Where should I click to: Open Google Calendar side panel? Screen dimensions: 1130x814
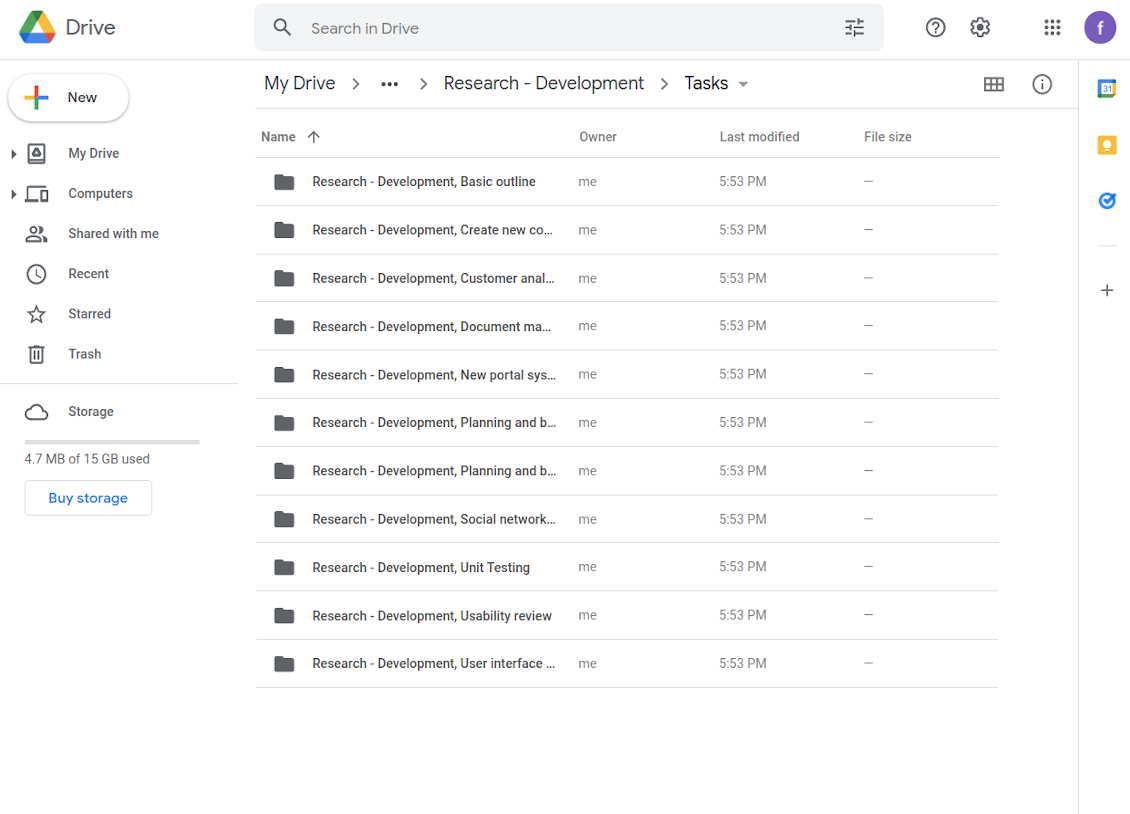tap(1107, 89)
